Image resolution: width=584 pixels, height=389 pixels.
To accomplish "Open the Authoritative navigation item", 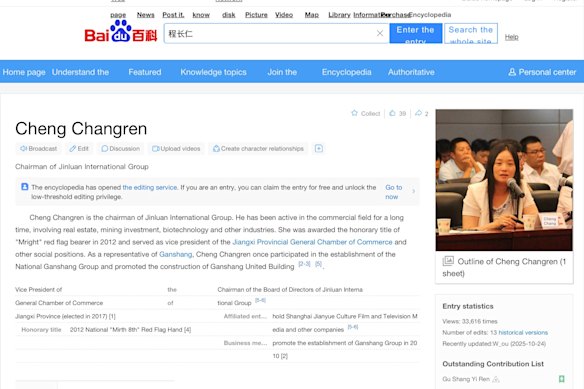I will (x=411, y=72).
